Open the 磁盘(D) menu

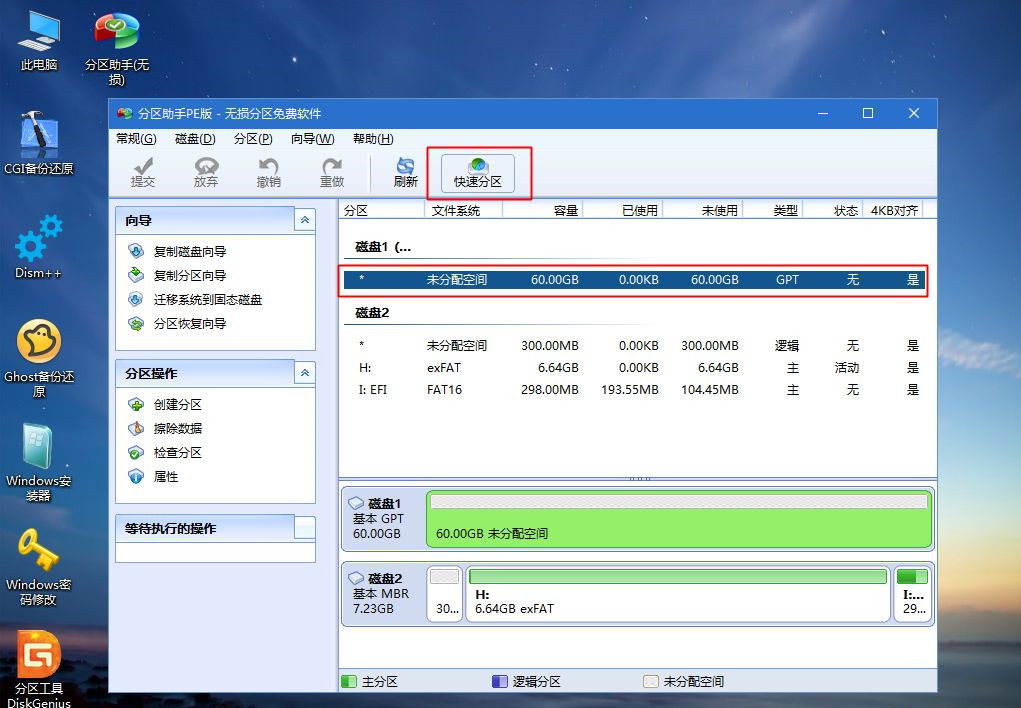pyautogui.click(x=194, y=139)
